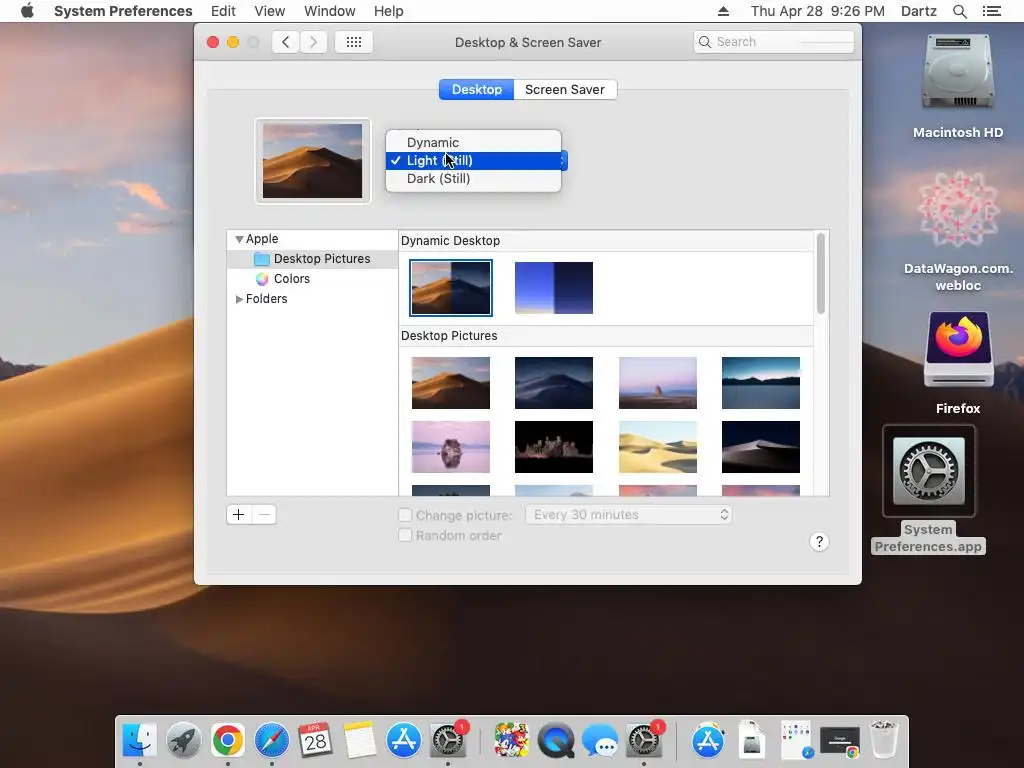Screen dimensions: 1024x768
Task: Select the dark night sand dune thumbnail
Action: pos(761,447)
